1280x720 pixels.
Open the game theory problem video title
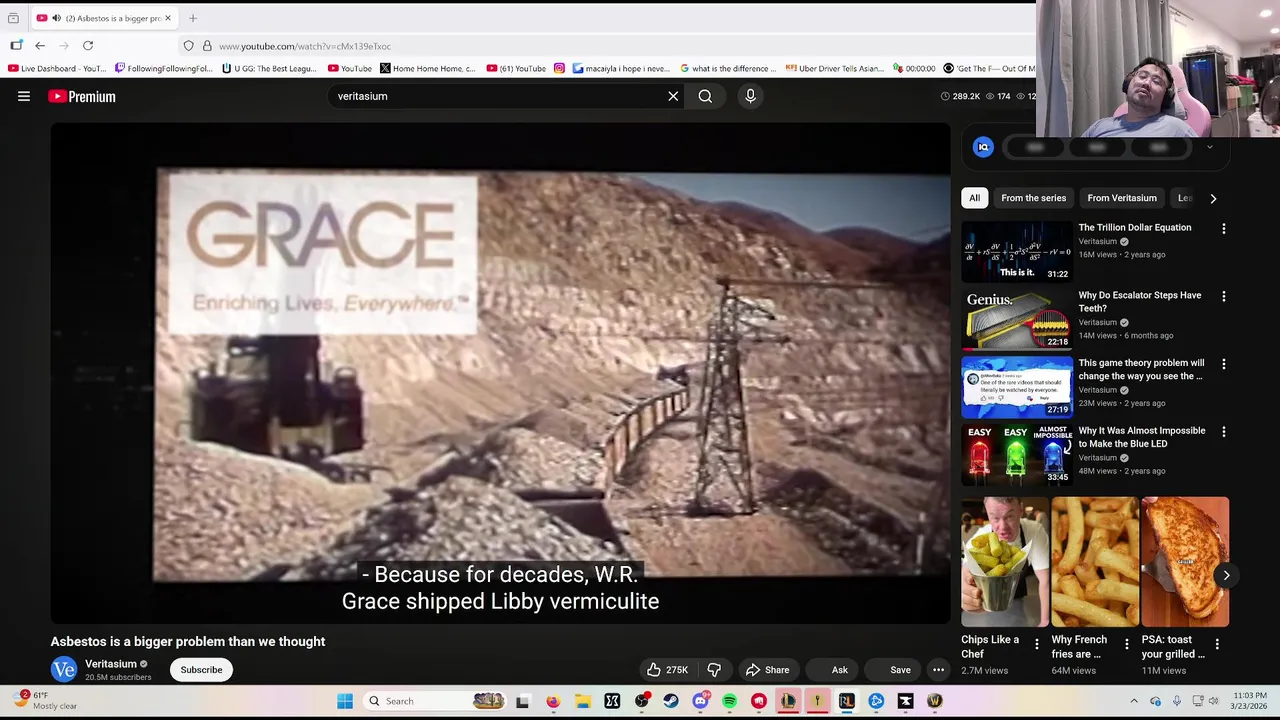(1141, 369)
